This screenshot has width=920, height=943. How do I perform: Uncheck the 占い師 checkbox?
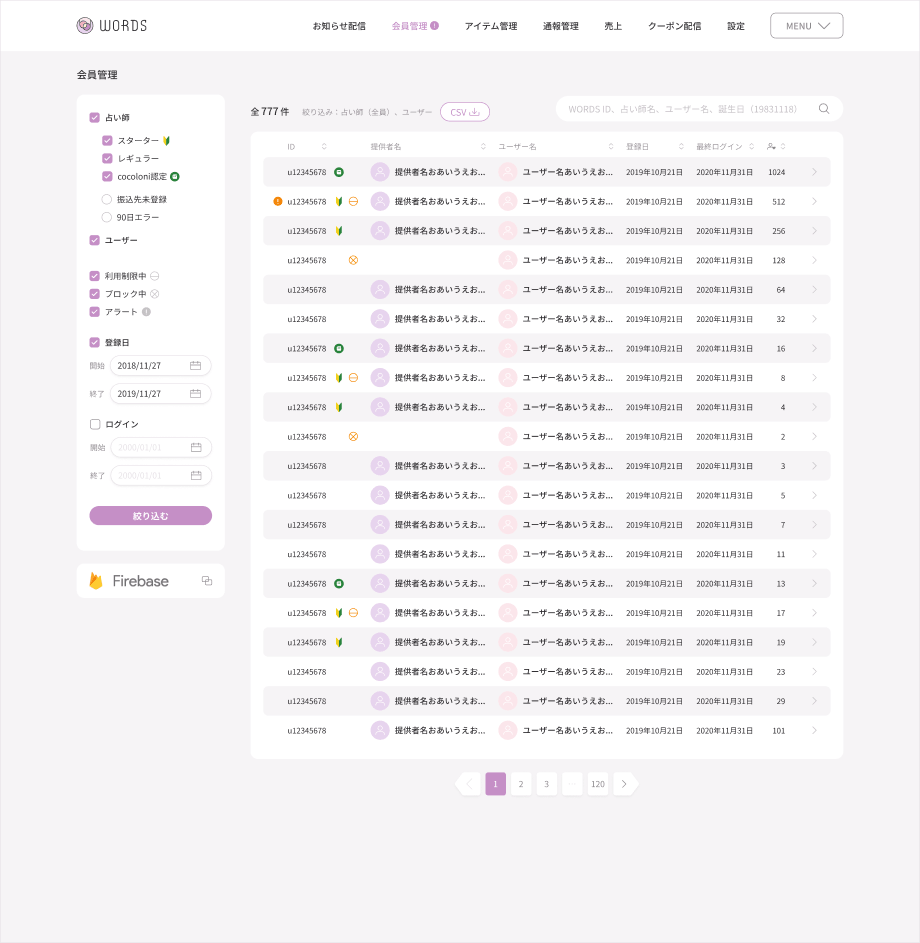[x=95, y=118]
